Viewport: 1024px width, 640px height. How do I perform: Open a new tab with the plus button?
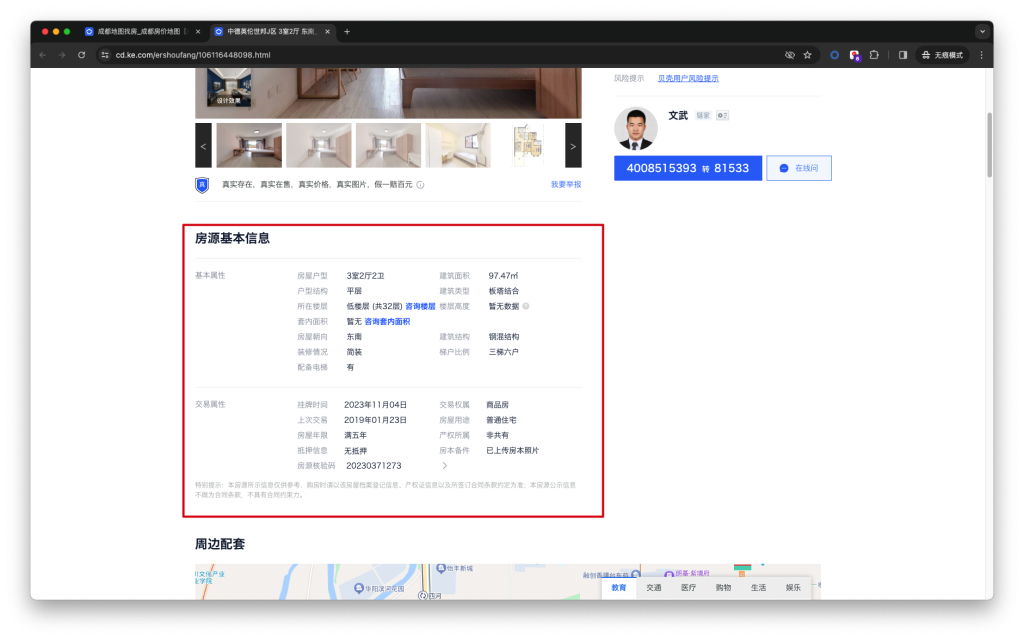coord(347,31)
